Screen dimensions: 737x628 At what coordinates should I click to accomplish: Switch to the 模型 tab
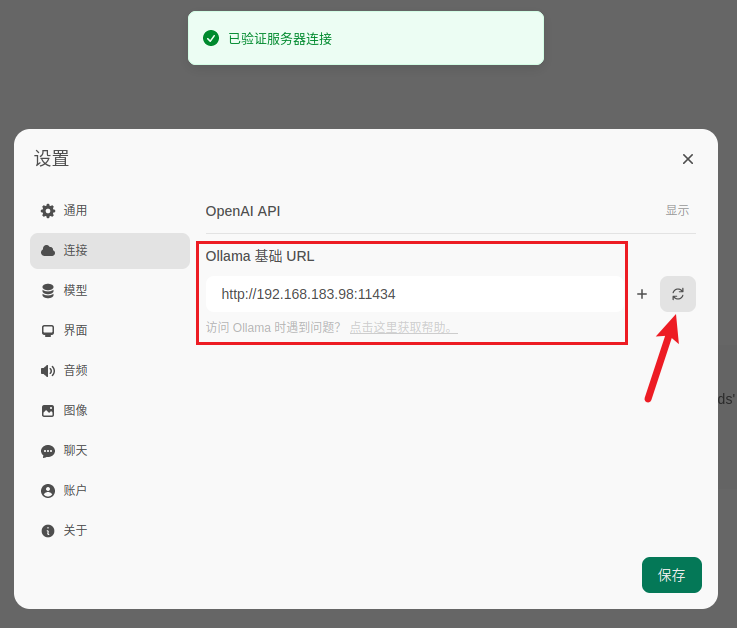coord(110,290)
